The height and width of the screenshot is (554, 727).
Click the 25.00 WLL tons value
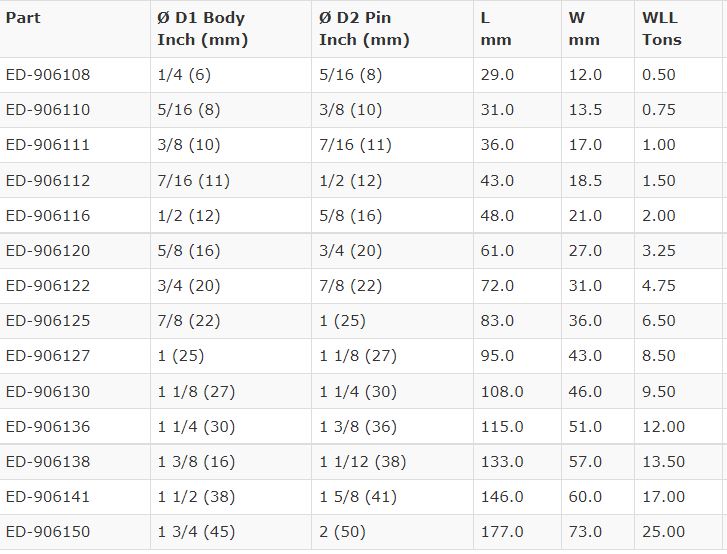point(662,532)
